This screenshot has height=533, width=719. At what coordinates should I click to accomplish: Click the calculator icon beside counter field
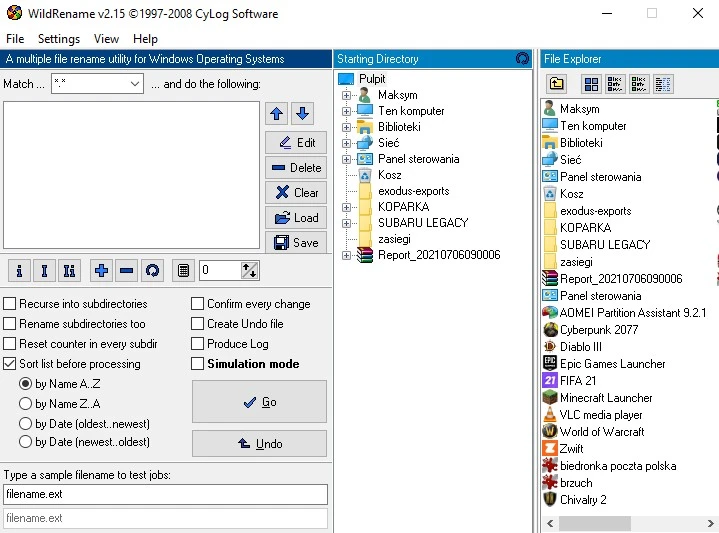(x=183, y=270)
